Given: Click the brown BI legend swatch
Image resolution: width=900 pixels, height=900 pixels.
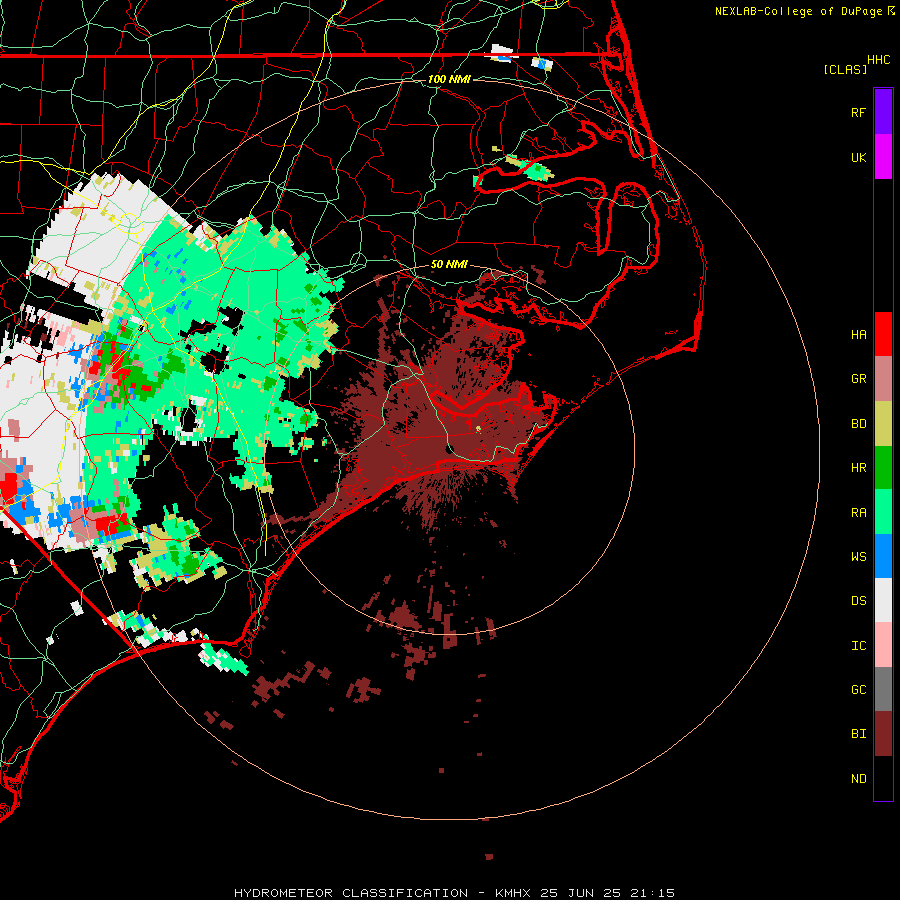Looking at the screenshot, I should click(883, 734).
